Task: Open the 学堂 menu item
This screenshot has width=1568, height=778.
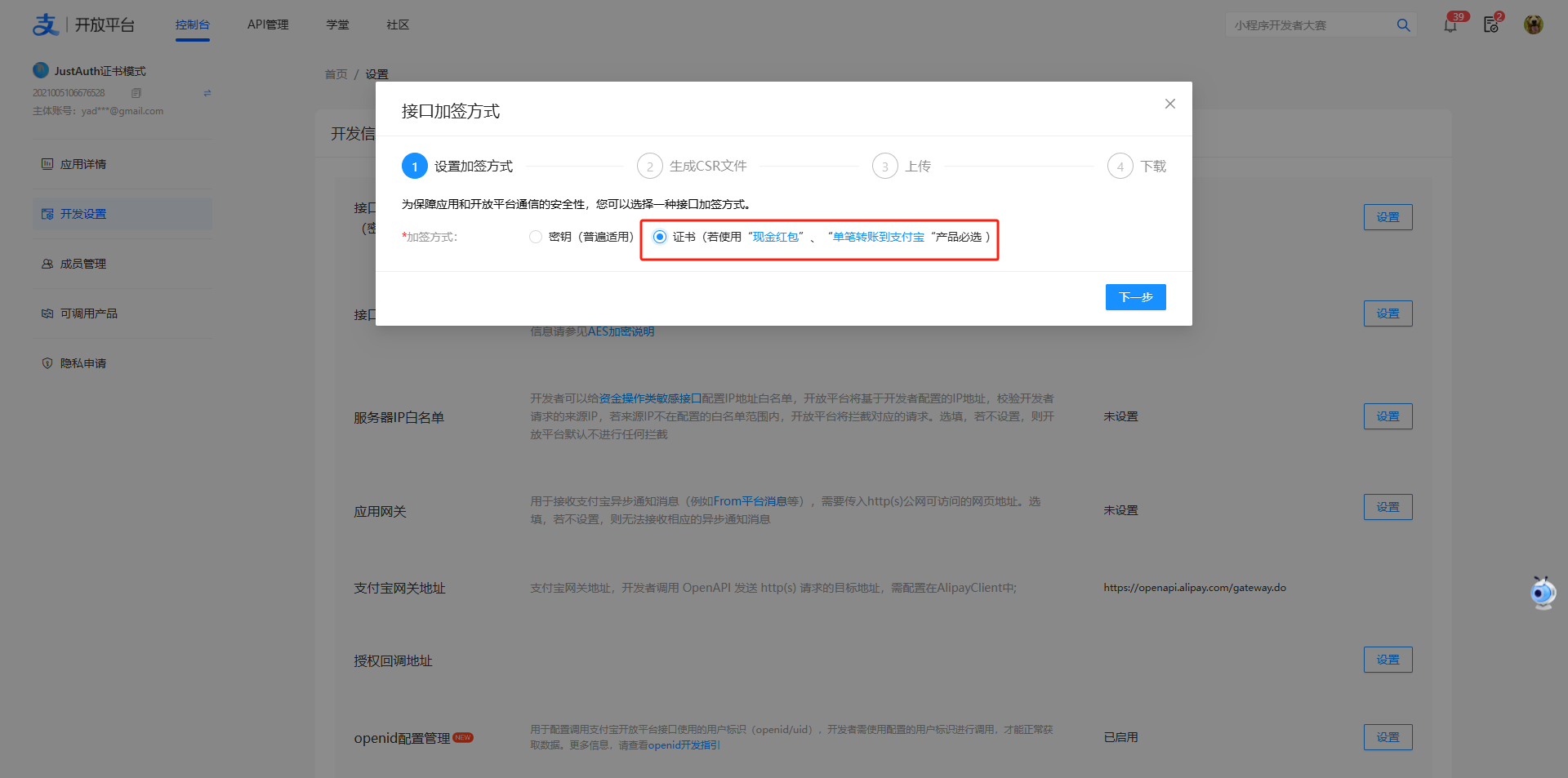Action: coord(337,24)
